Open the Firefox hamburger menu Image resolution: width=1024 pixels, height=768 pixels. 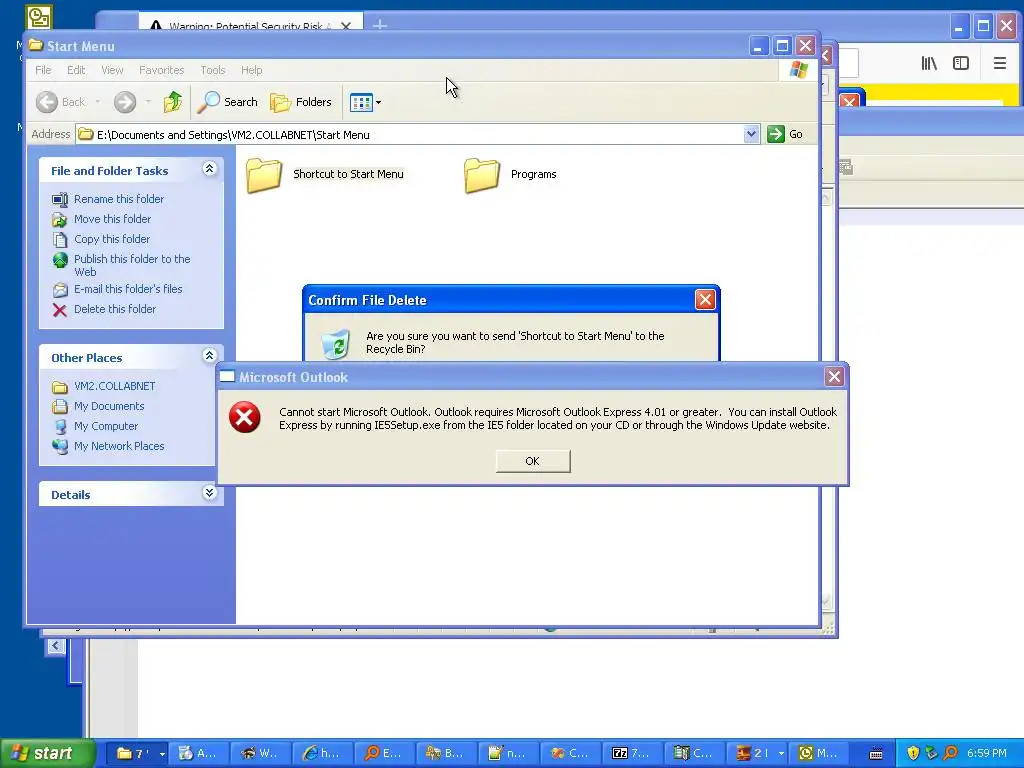point(999,63)
